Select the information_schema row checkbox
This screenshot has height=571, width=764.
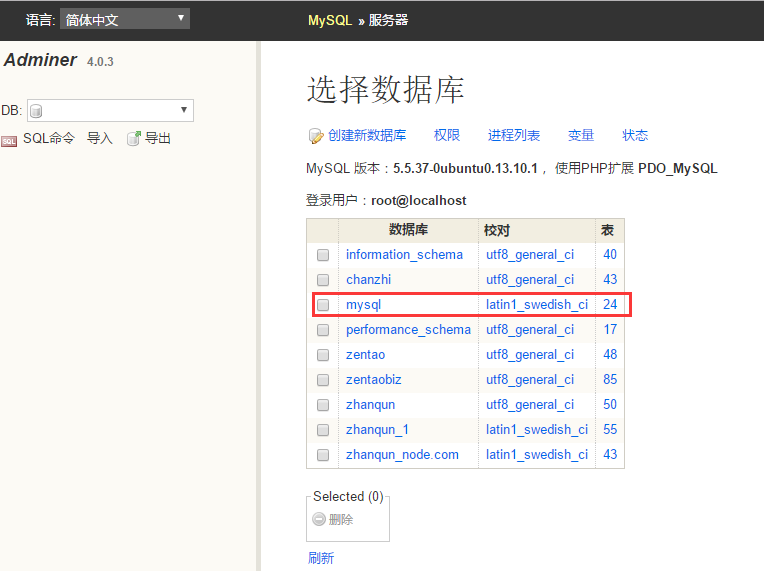(x=323, y=255)
